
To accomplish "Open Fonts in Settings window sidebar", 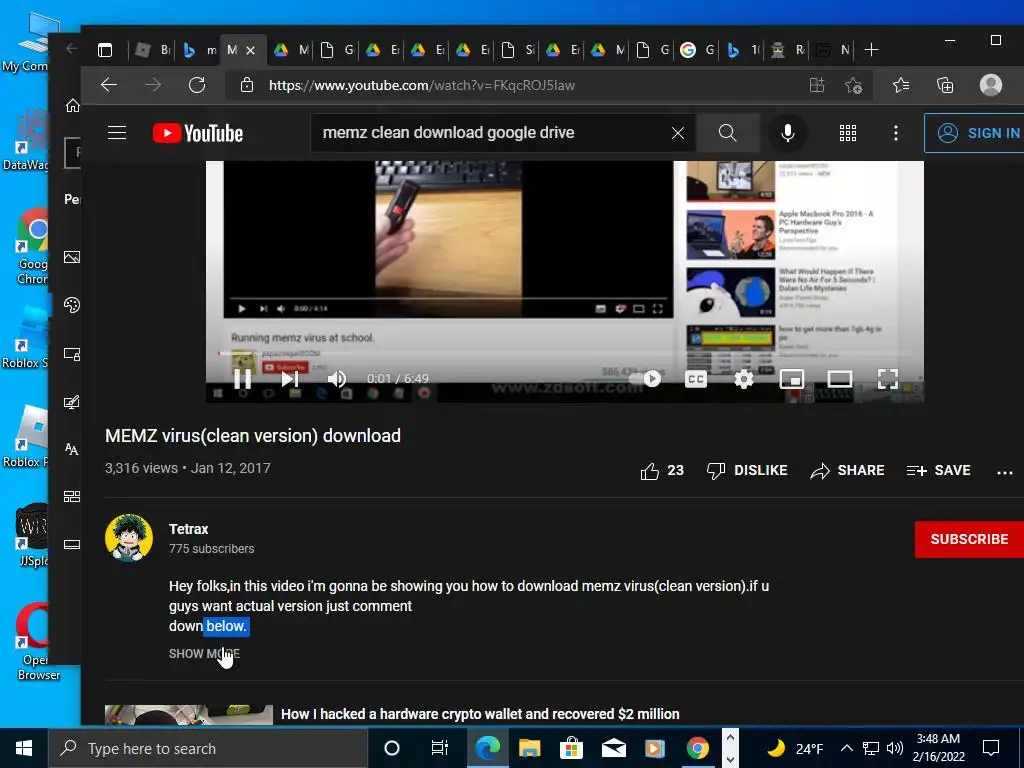I will coord(72,449).
